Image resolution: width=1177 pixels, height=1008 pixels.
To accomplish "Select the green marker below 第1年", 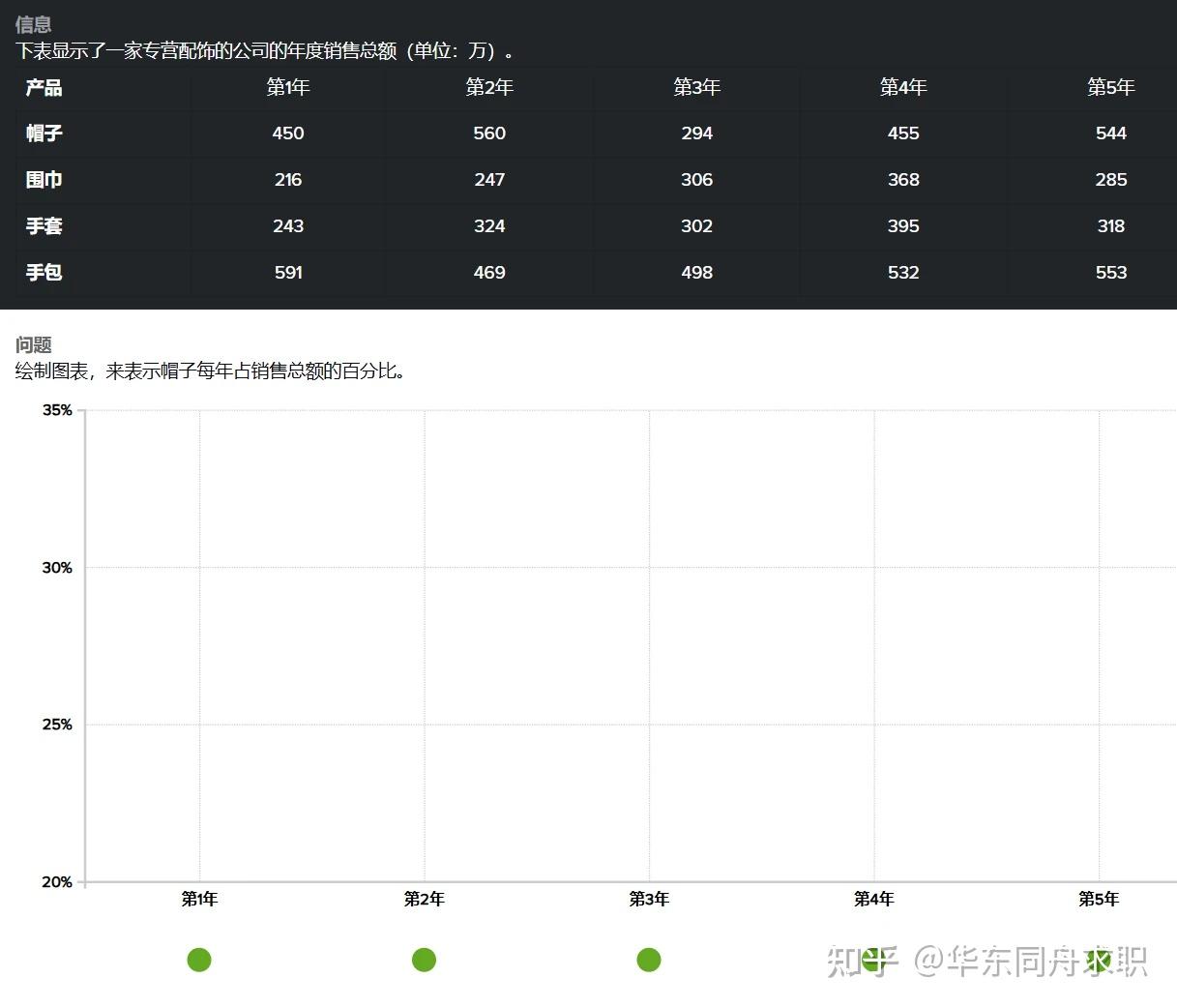I will pyautogui.click(x=199, y=960).
